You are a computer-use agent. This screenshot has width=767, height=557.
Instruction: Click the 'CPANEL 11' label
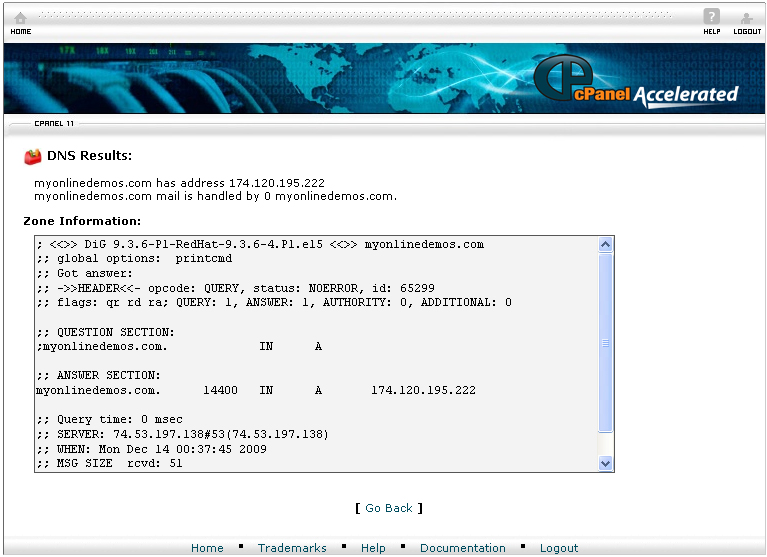tap(54, 123)
